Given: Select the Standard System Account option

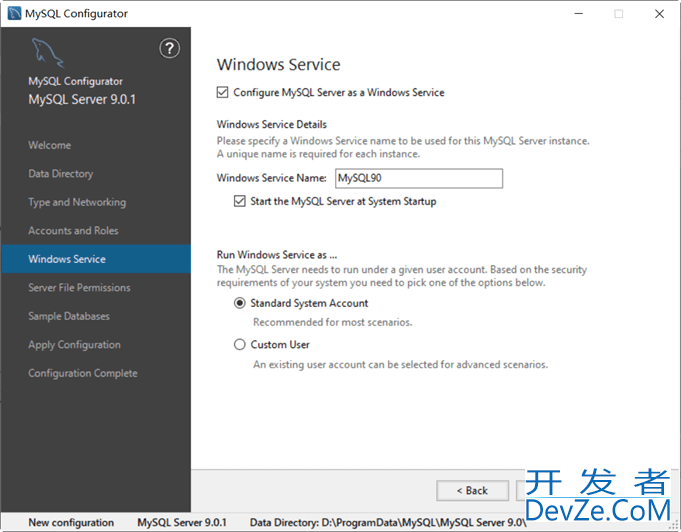Looking at the screenshot, I should click(x=239, y=303).
